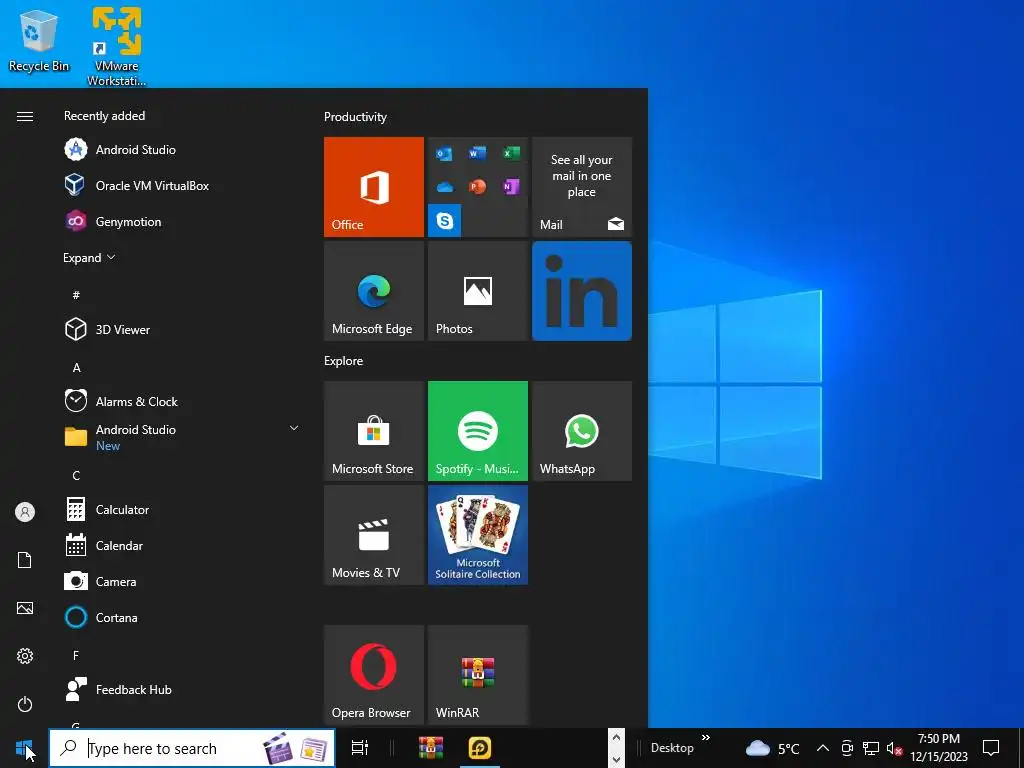Expand the Android Studio folder chevron
This screenshot has height=768, width=1024.
[x=294, y=428]
